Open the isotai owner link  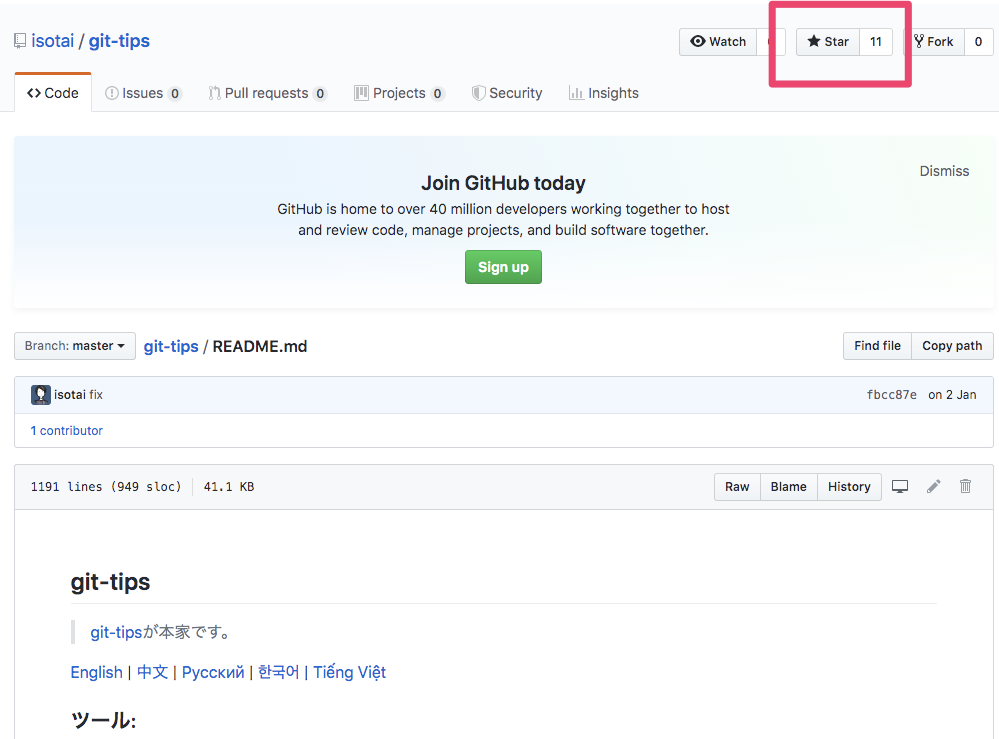click(53, 41)
